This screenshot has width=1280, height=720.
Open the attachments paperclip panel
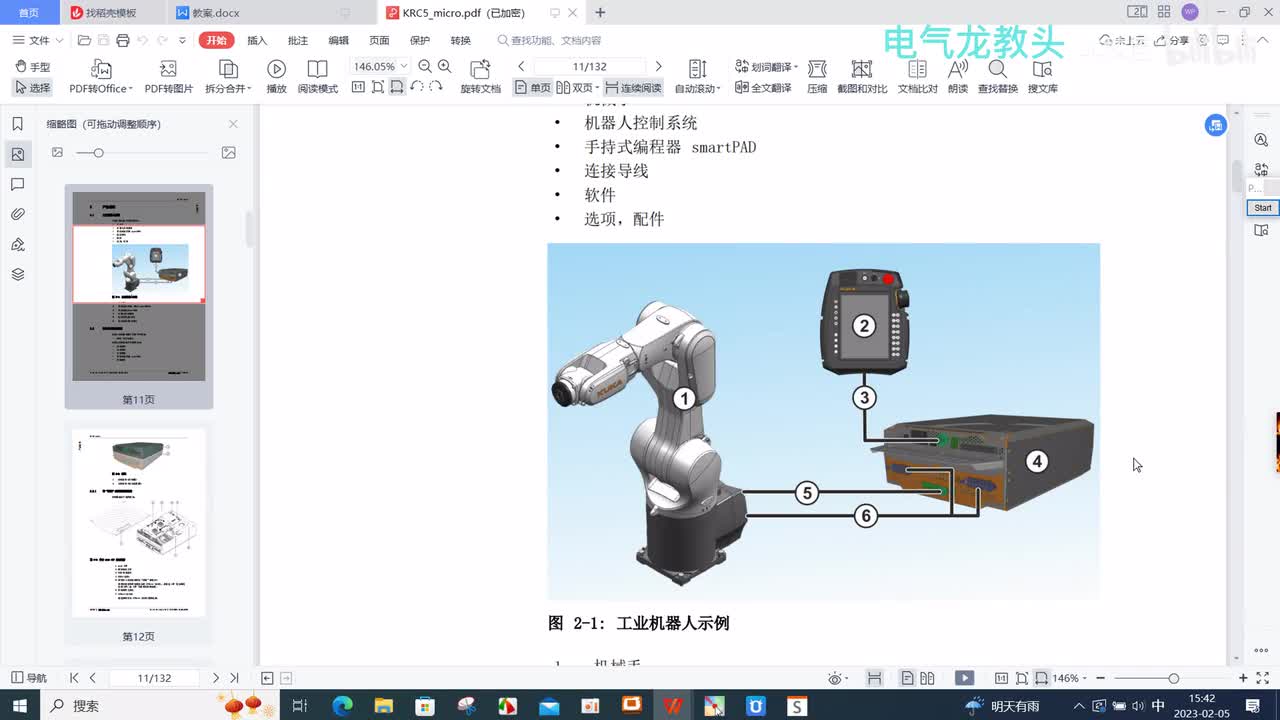pos(17,214)
